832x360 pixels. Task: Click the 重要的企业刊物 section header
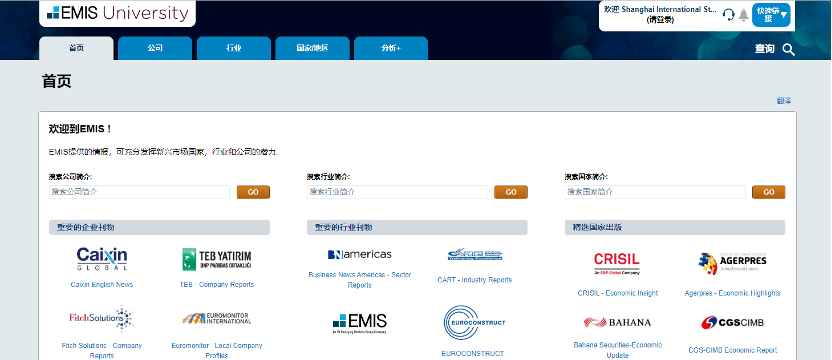point(159,227)
